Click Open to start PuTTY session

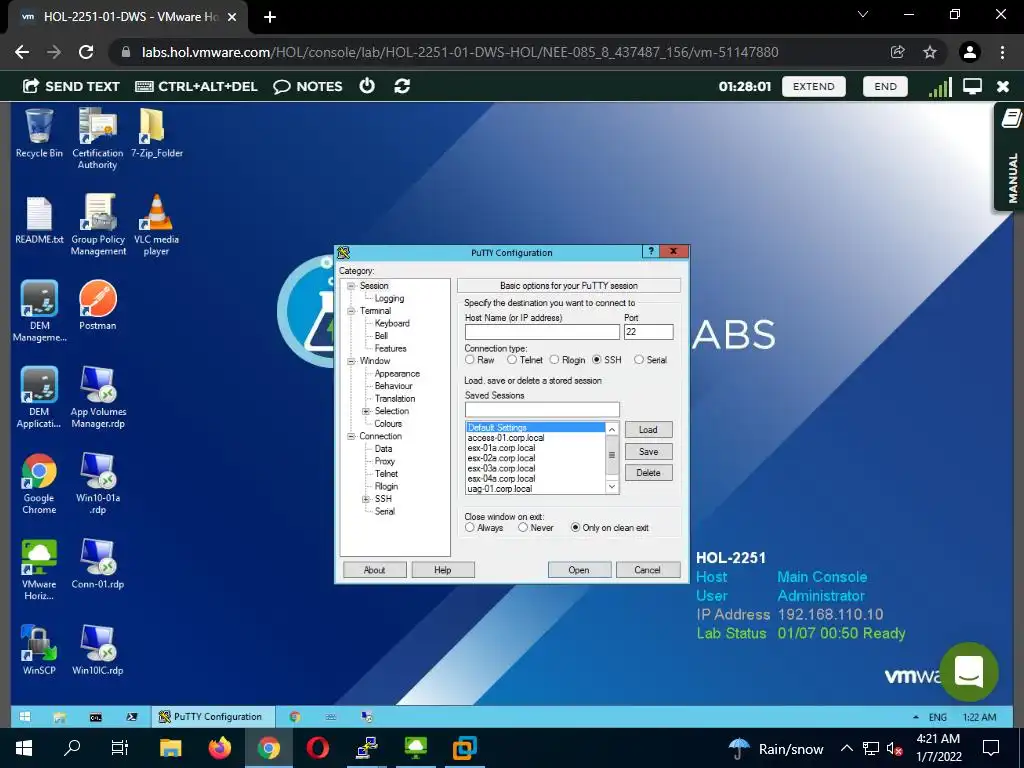point(579,570)
